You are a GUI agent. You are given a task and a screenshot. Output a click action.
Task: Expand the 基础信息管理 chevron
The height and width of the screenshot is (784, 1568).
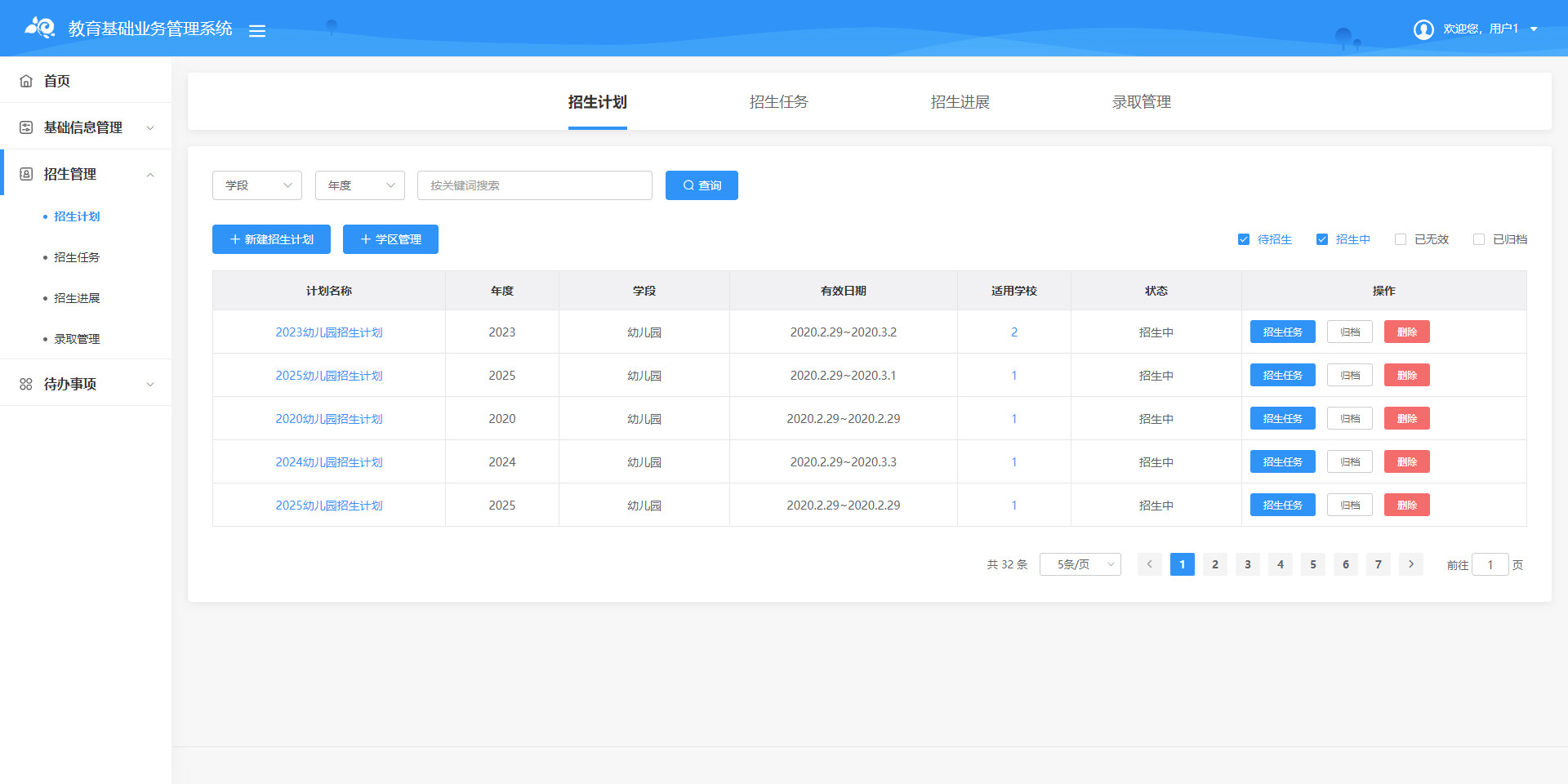point(150,127)
